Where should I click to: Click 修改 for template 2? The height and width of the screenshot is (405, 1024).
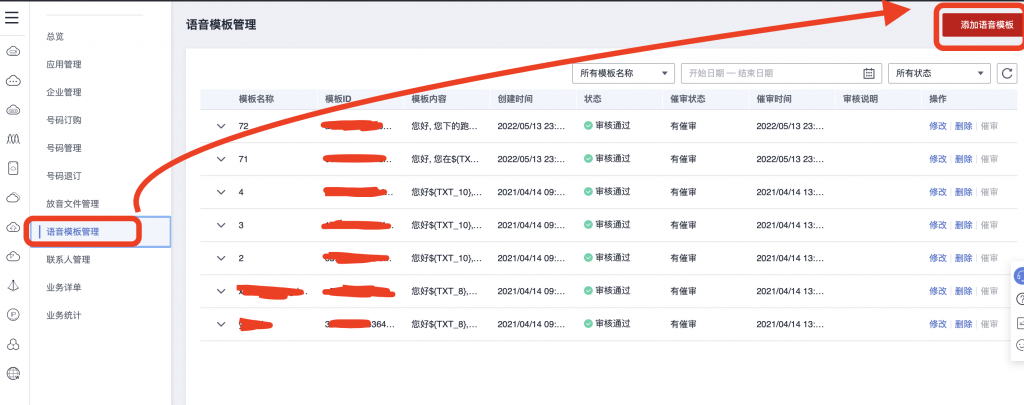tap(937, 258)
